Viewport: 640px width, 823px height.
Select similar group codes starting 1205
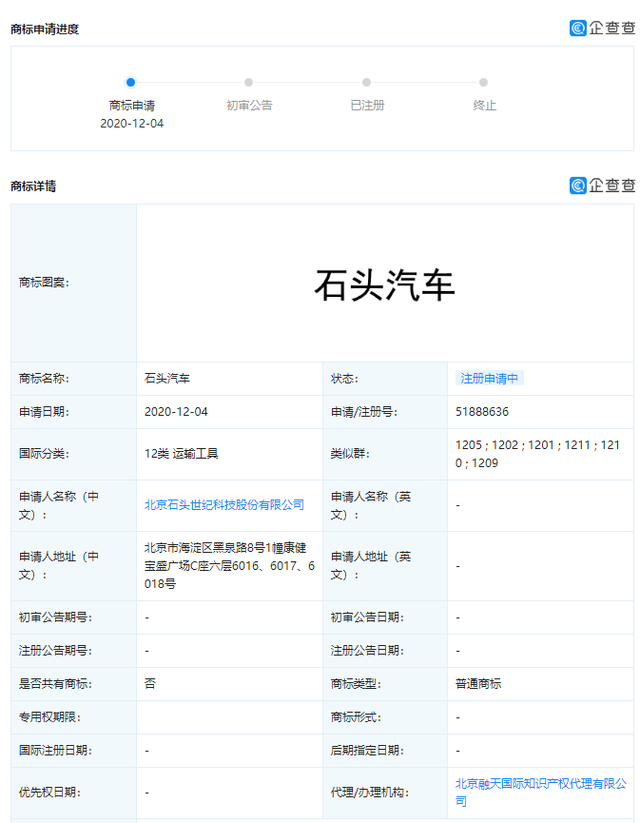[538, 453]
